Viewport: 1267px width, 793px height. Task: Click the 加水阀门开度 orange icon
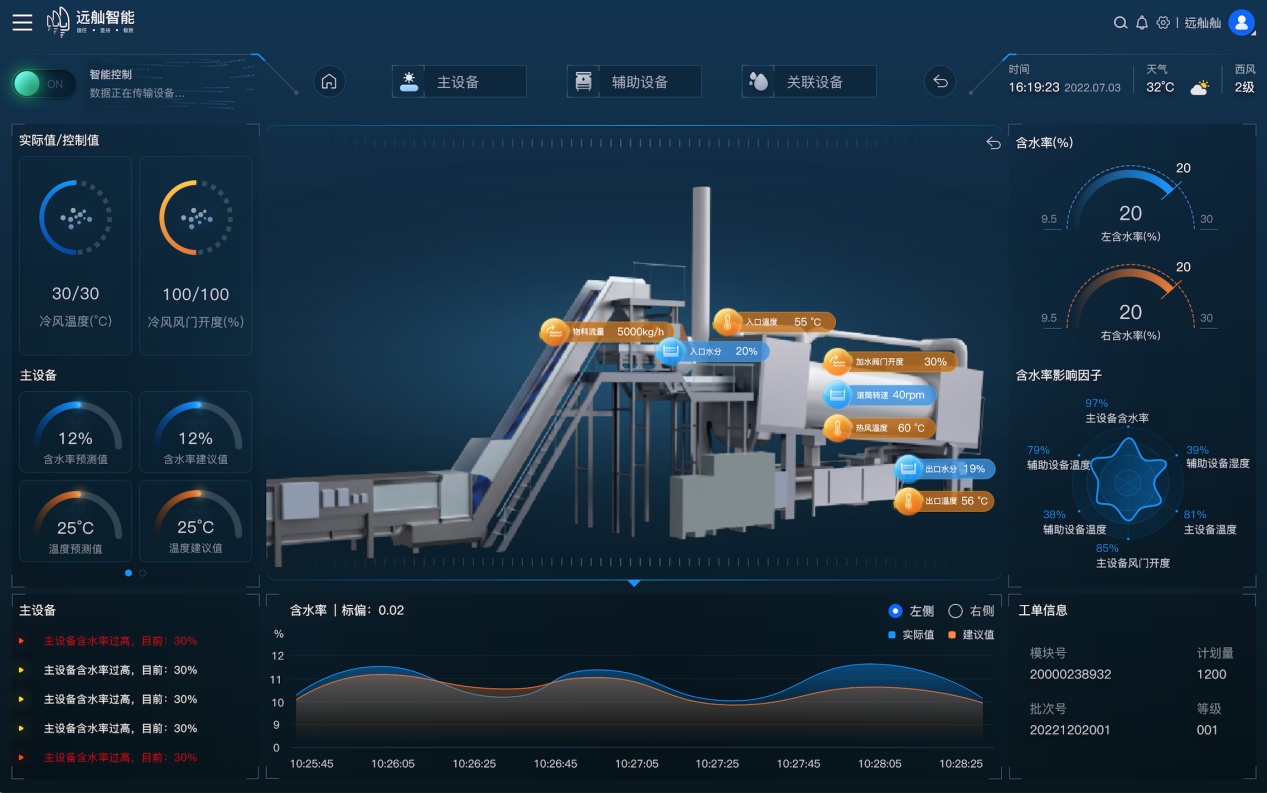click(836, 361)
